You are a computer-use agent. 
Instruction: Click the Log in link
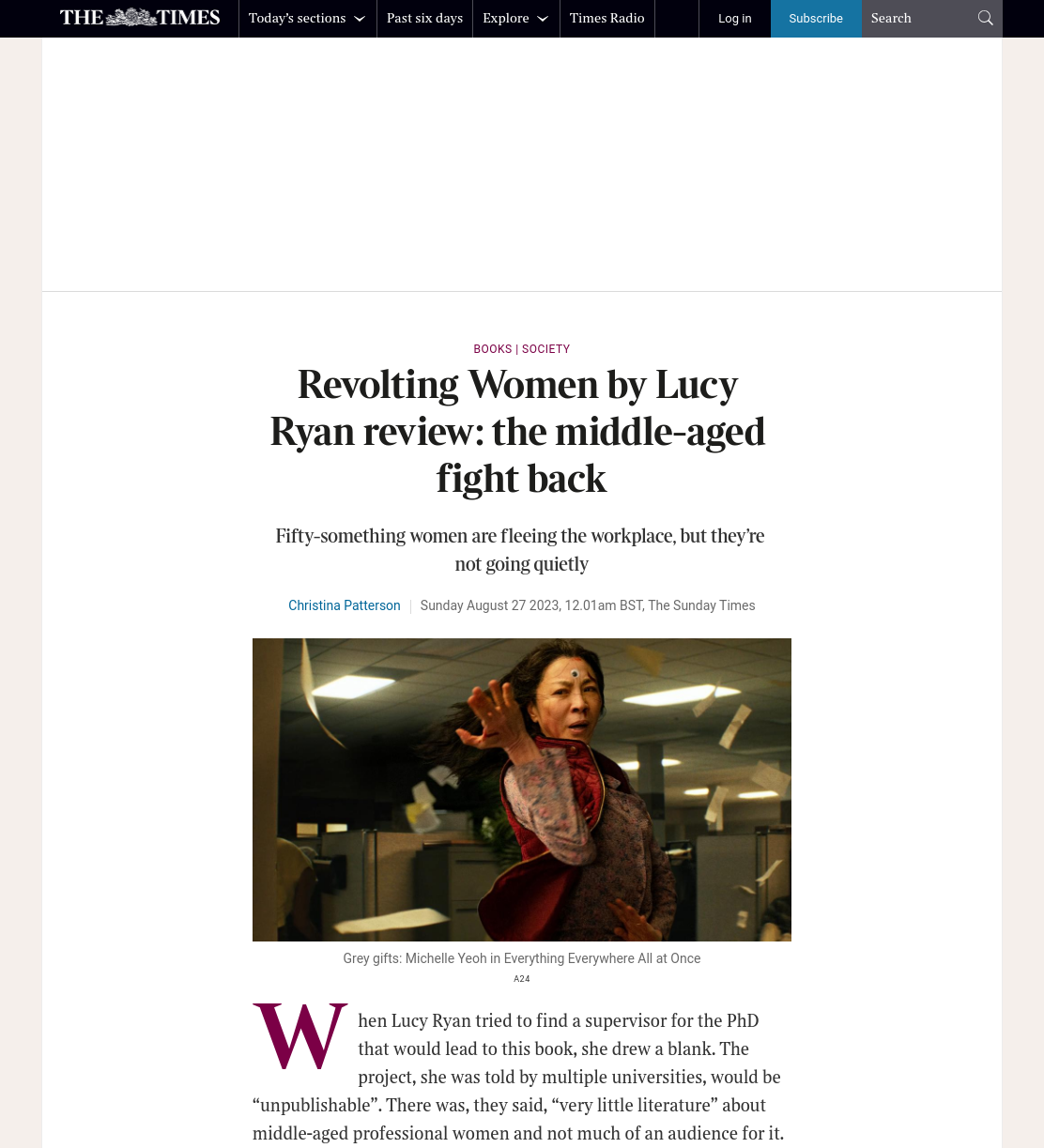734,18
